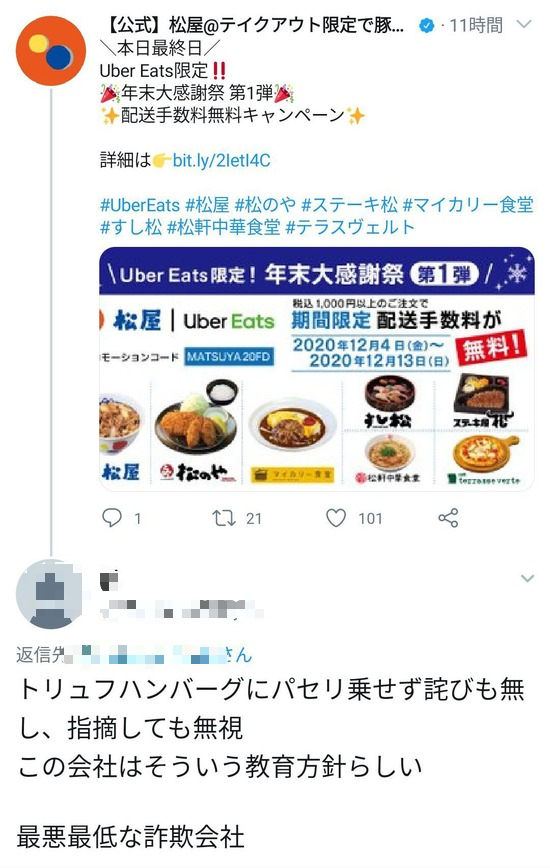Open the #松のや hashtag
The image size is (550, 868).
coord(266,205)
